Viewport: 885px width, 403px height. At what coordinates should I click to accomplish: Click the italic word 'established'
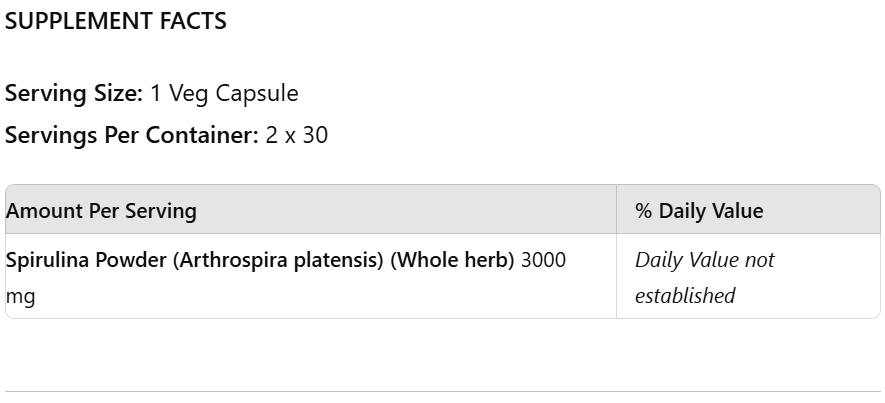coord(685,296)
